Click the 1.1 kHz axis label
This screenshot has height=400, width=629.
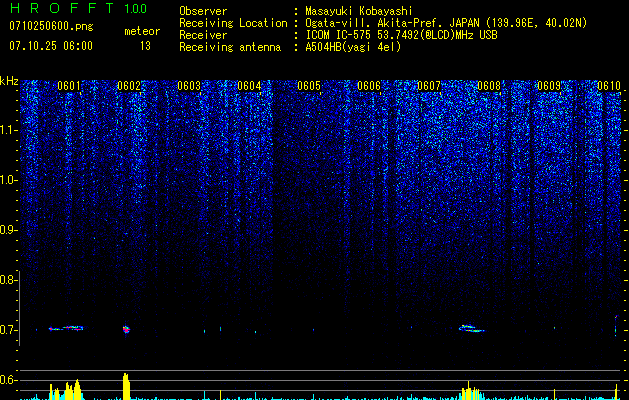(9, 130)
